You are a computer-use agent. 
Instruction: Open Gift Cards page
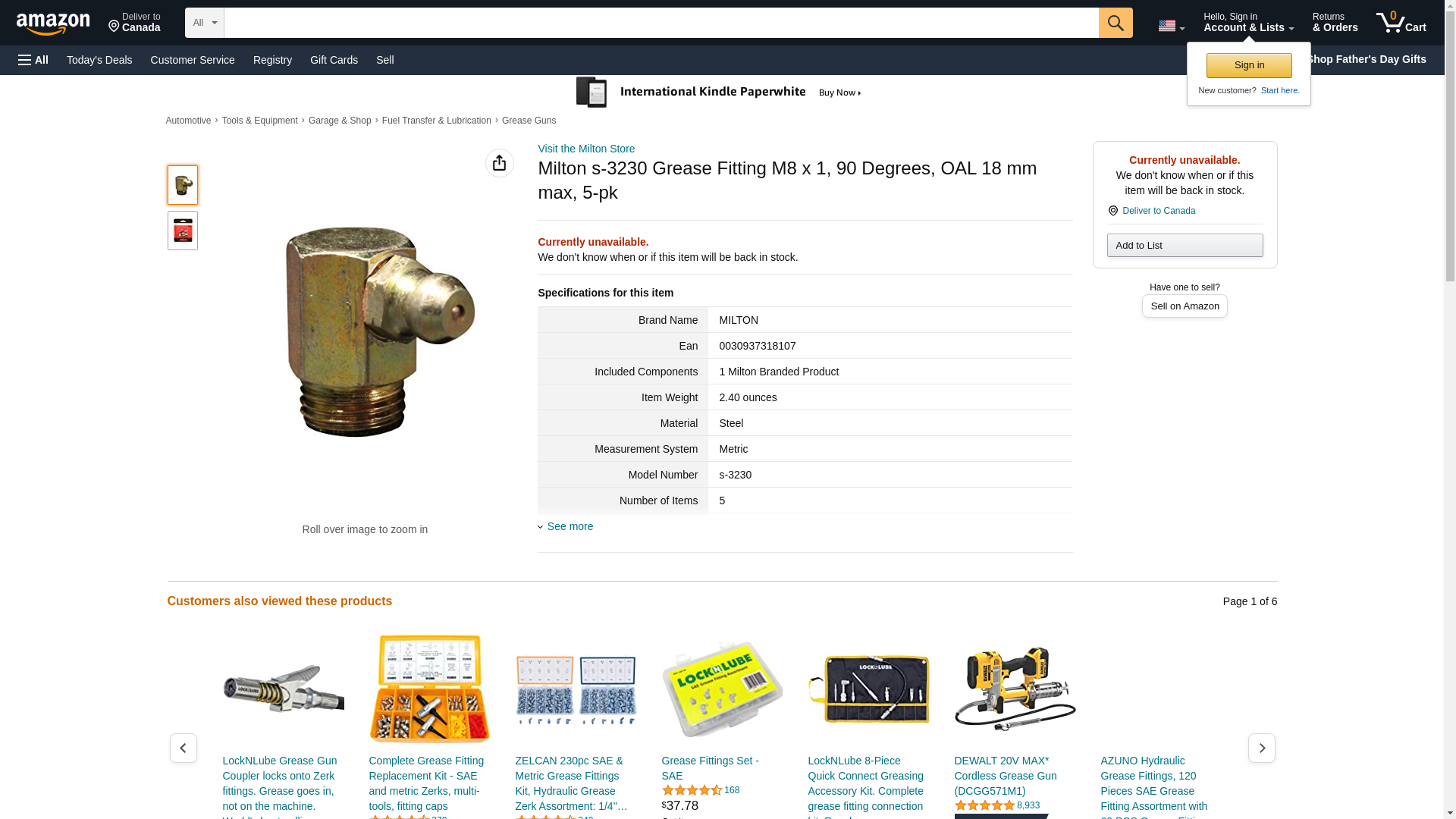tap(334, 60)
